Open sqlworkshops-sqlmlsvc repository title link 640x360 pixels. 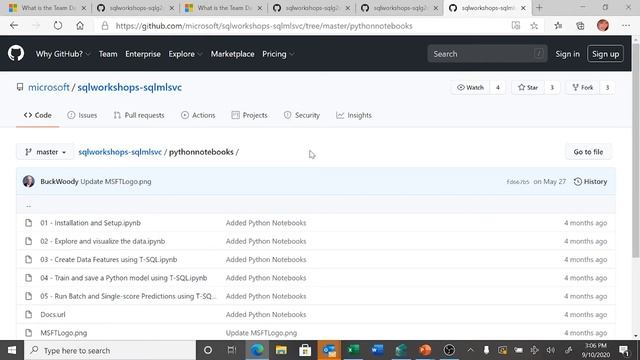[129, 87]
